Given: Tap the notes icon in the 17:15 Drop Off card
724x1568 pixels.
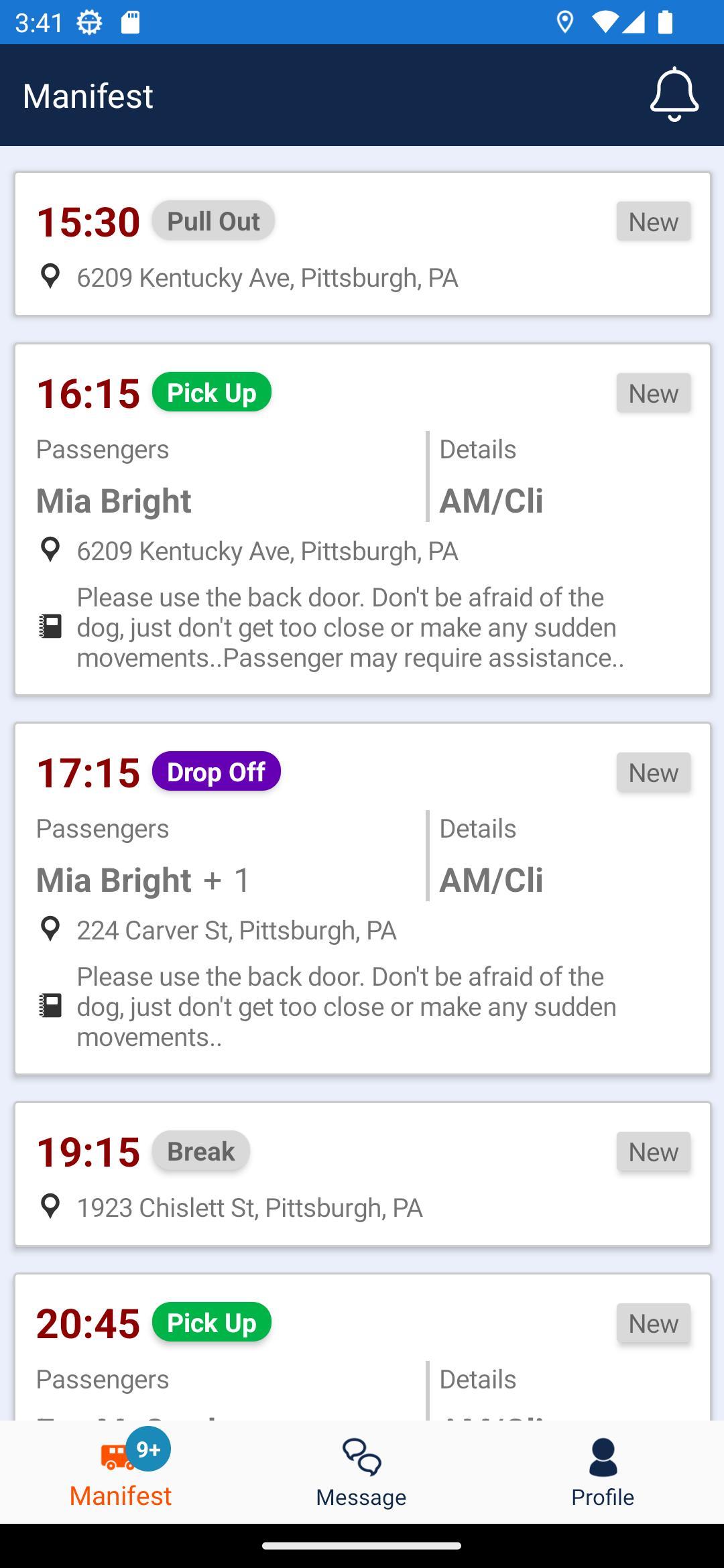Looking at the screenshot, I should pyautogui.click(x=50, y=1006).
